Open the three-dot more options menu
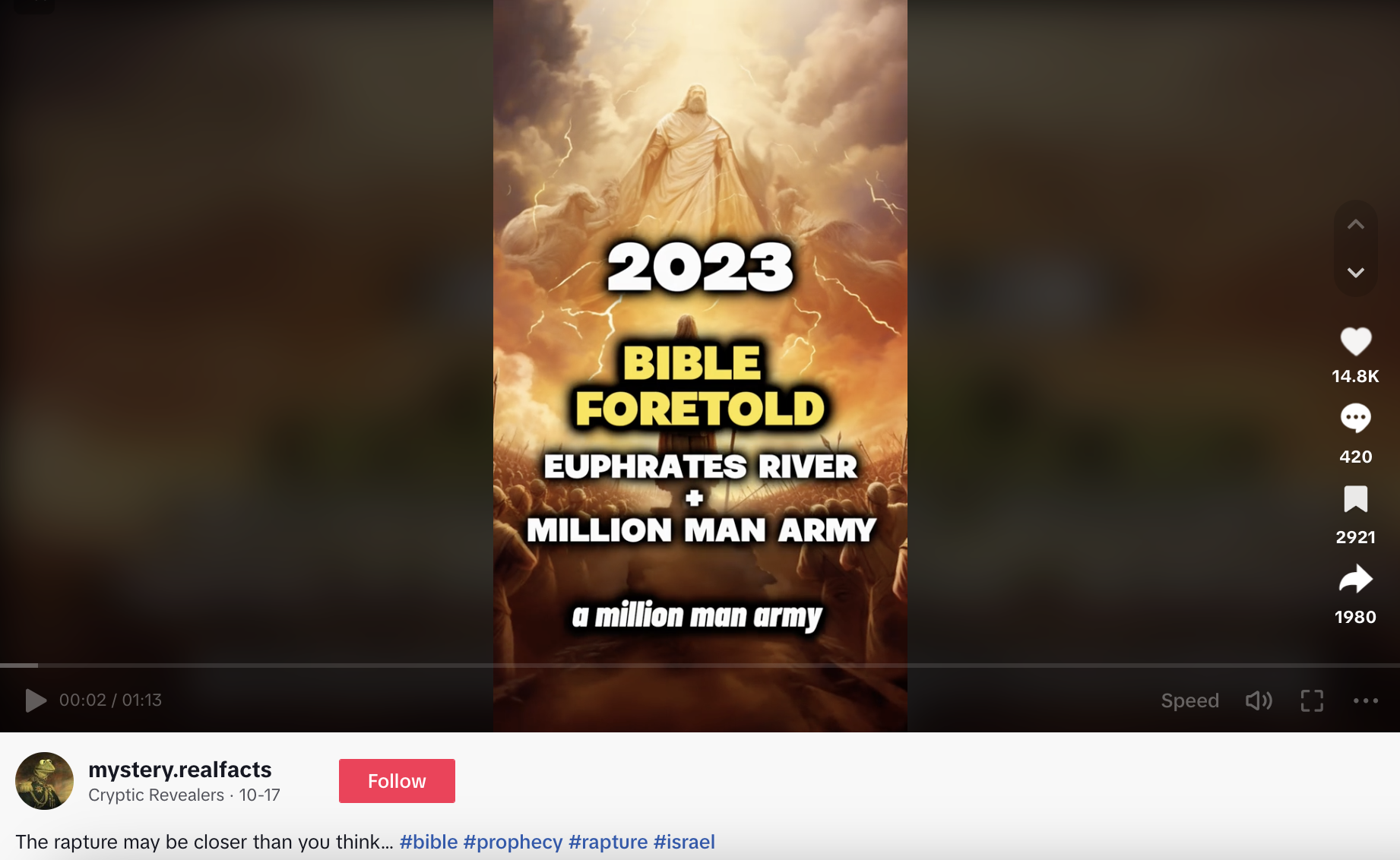The width and height of the screenshot is (1400, 860). (x=1365, y=700)
